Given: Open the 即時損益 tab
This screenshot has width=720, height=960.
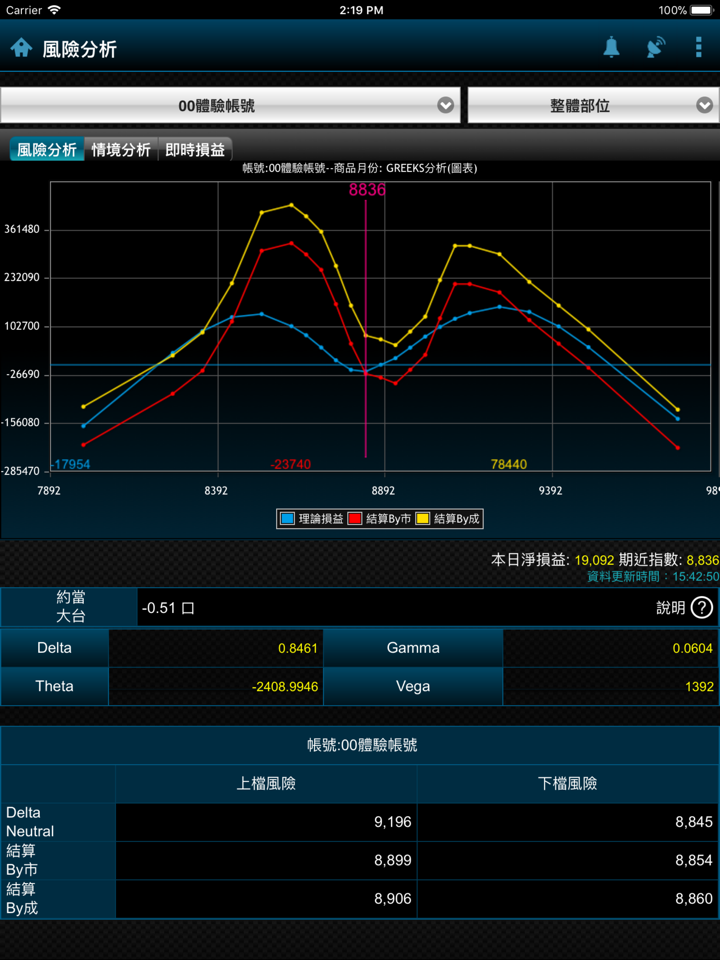Looking at the screenshot, I should 195,150.
